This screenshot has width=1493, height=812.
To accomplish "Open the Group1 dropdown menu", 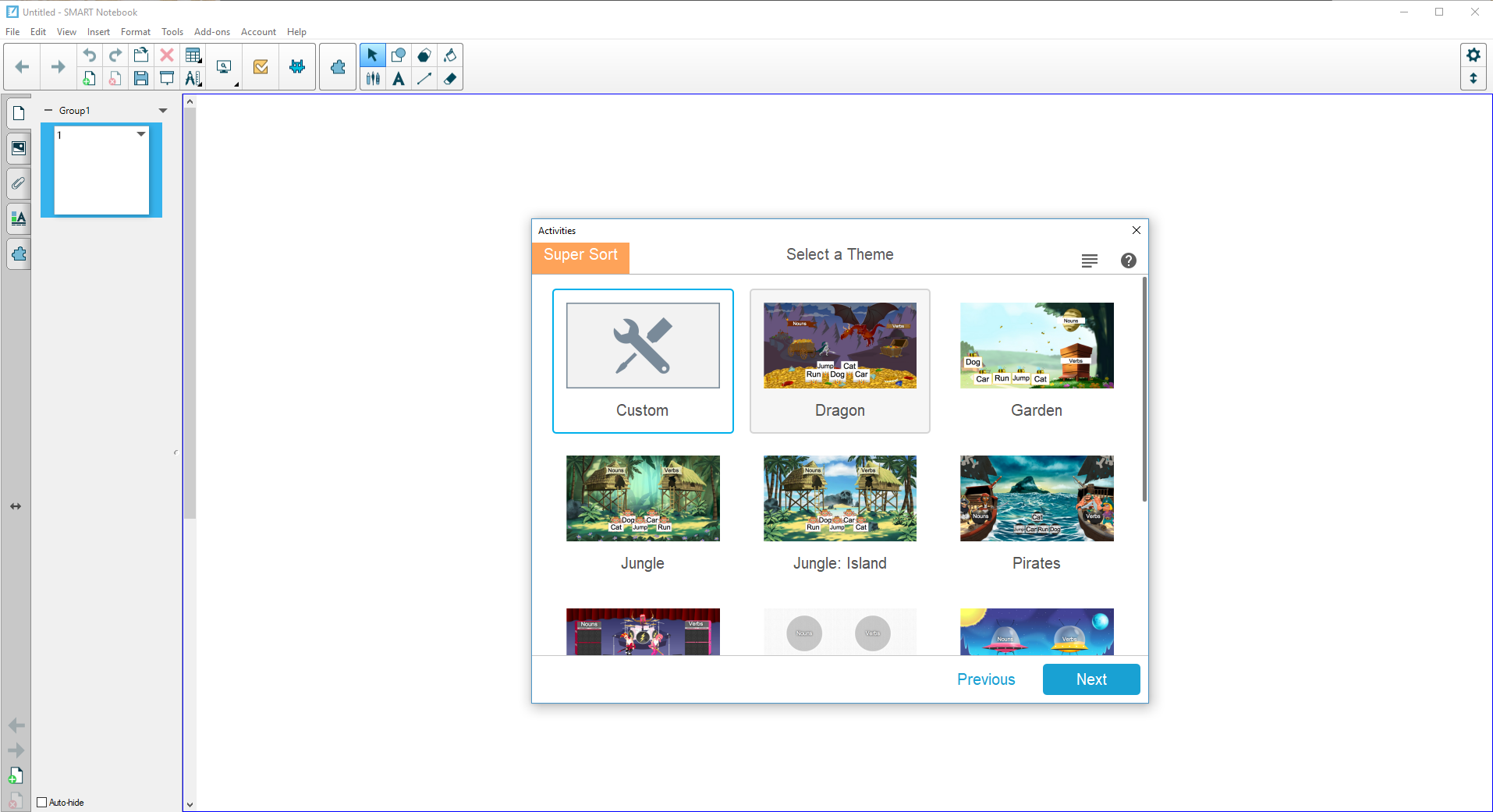I will click(163, 110).
